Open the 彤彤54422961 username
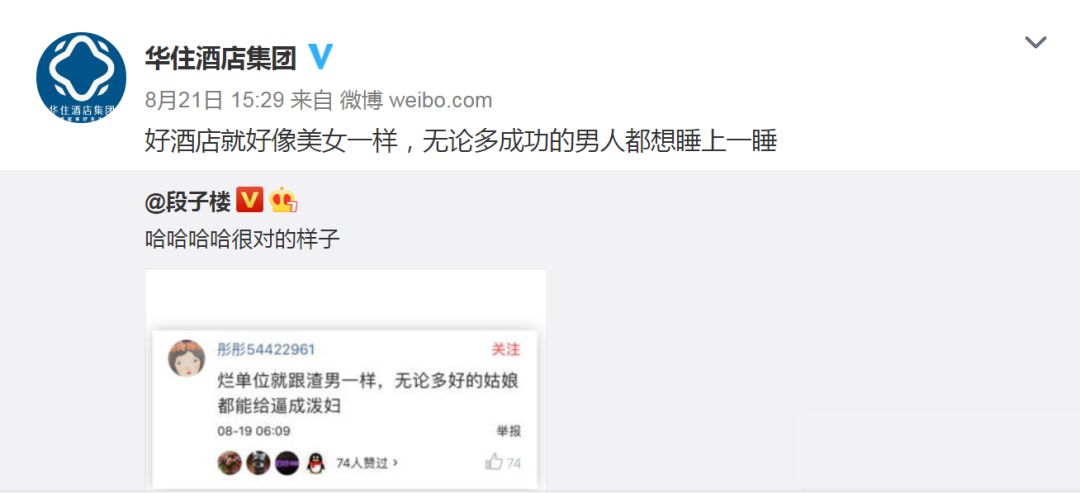Screen dimensions: 1080x493 266,350
